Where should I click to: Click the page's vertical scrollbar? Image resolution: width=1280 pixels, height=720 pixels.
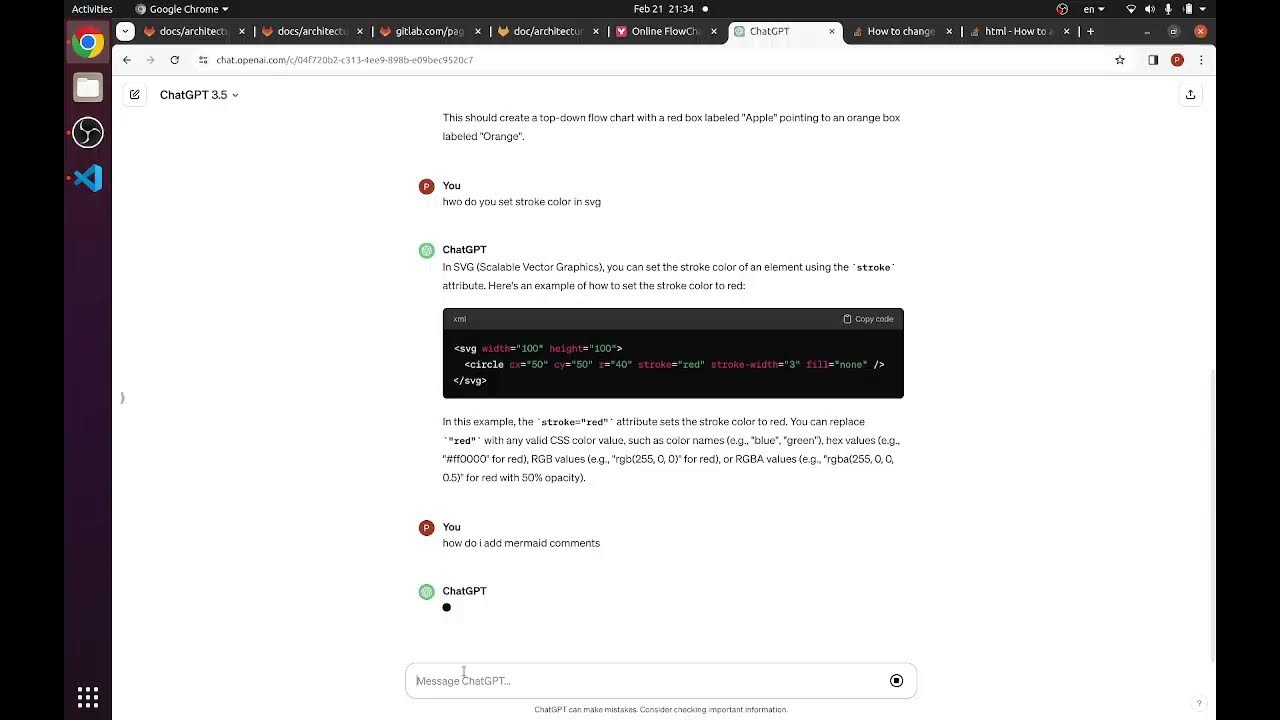(x=1211, y=515)
